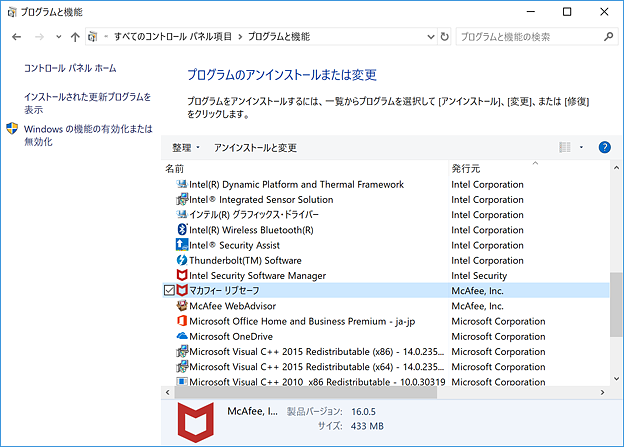Click size value 433 MB
624x447 pixels.
click(x=367, y=426)
